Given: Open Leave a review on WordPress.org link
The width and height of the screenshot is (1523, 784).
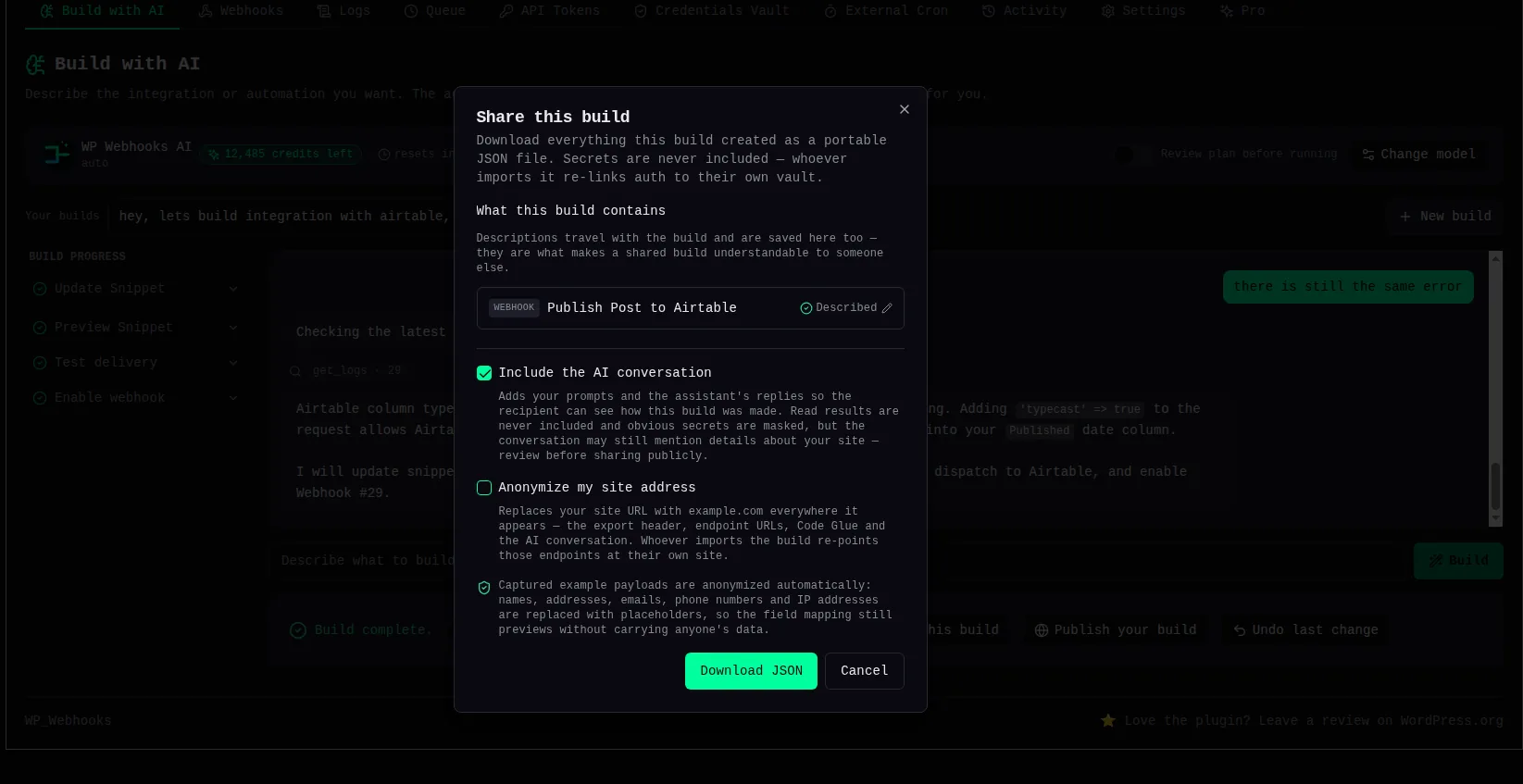Looking at the screenshot, I should coord(1314,721).
